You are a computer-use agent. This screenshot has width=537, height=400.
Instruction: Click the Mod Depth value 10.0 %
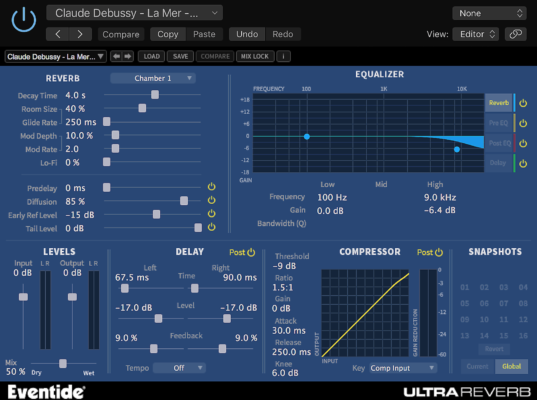pyautogui.click(x=79, y=136)
